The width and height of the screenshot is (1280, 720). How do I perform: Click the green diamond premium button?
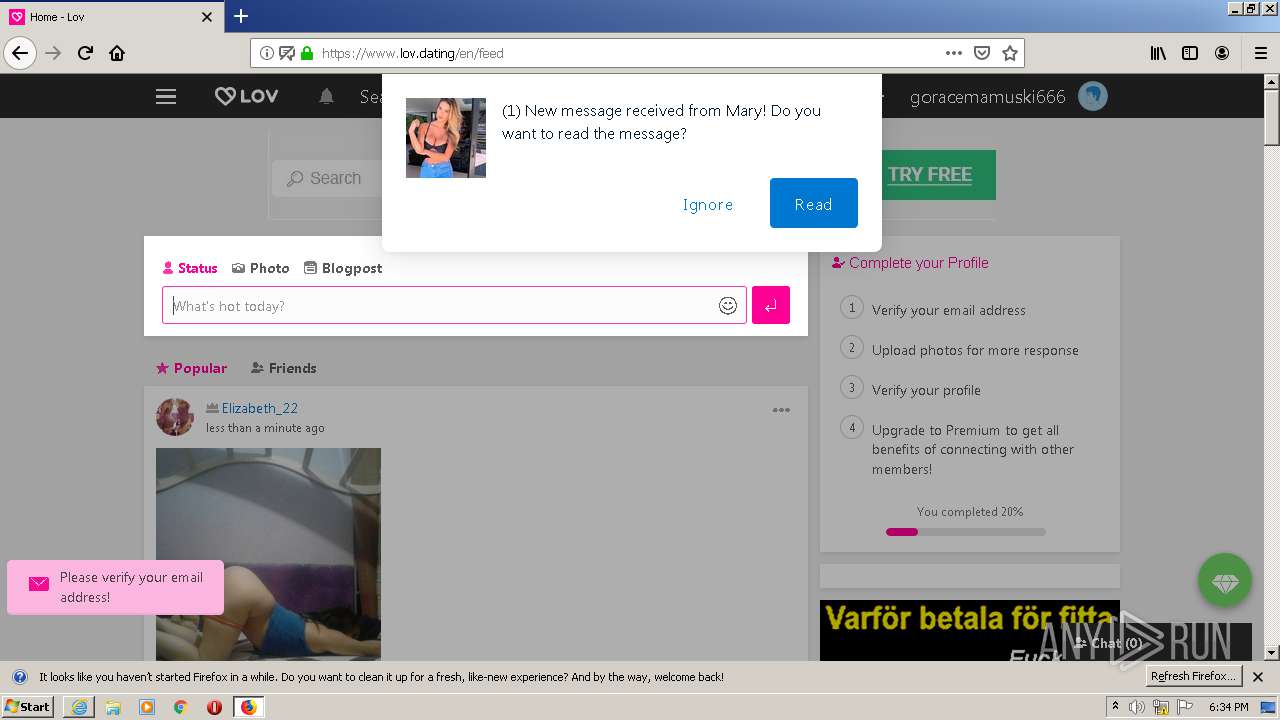coord(1225,580)
